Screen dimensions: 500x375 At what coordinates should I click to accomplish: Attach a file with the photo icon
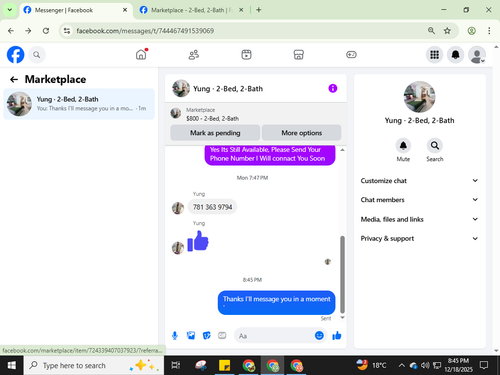tap(191, 335)
